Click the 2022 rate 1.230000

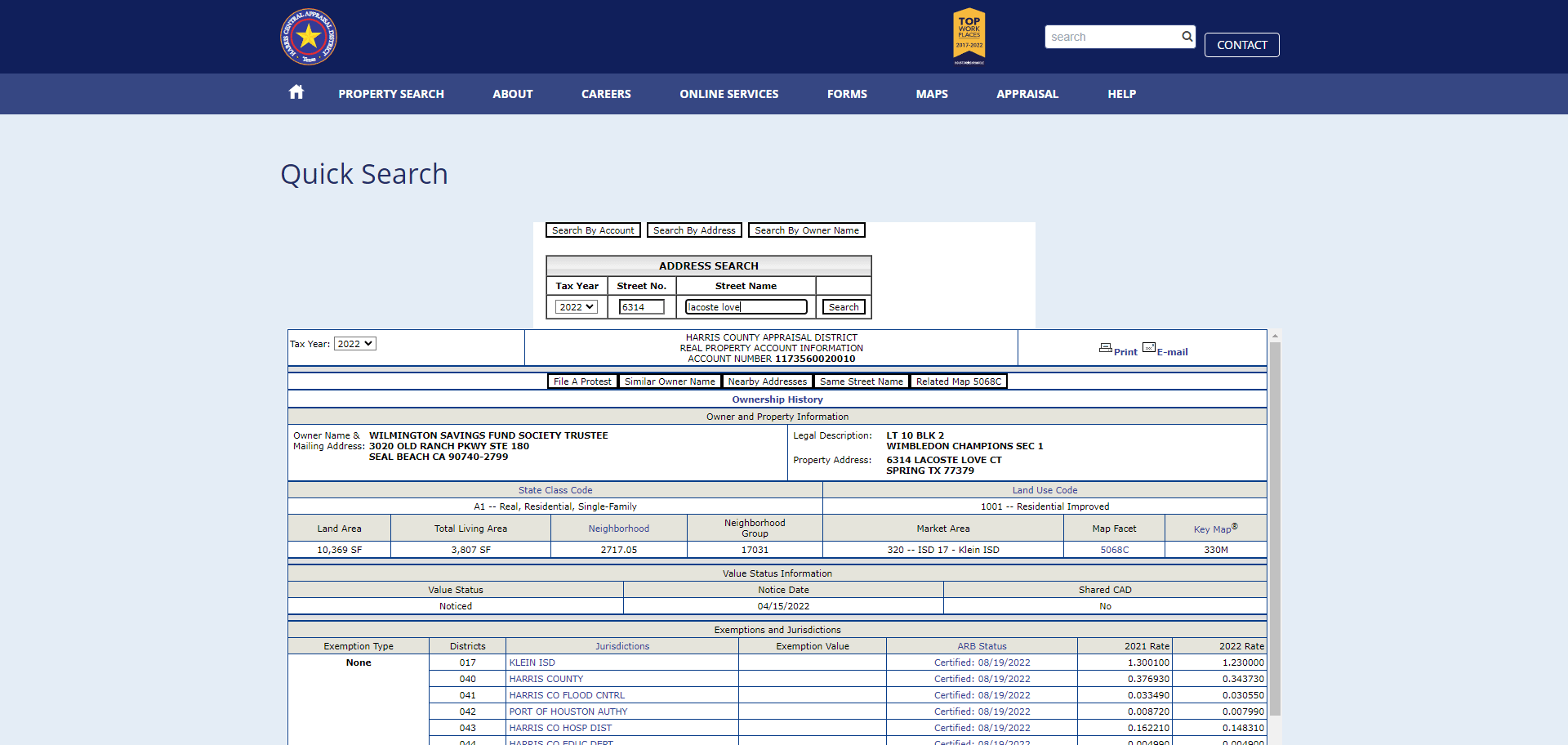[x=1243, y=662]
